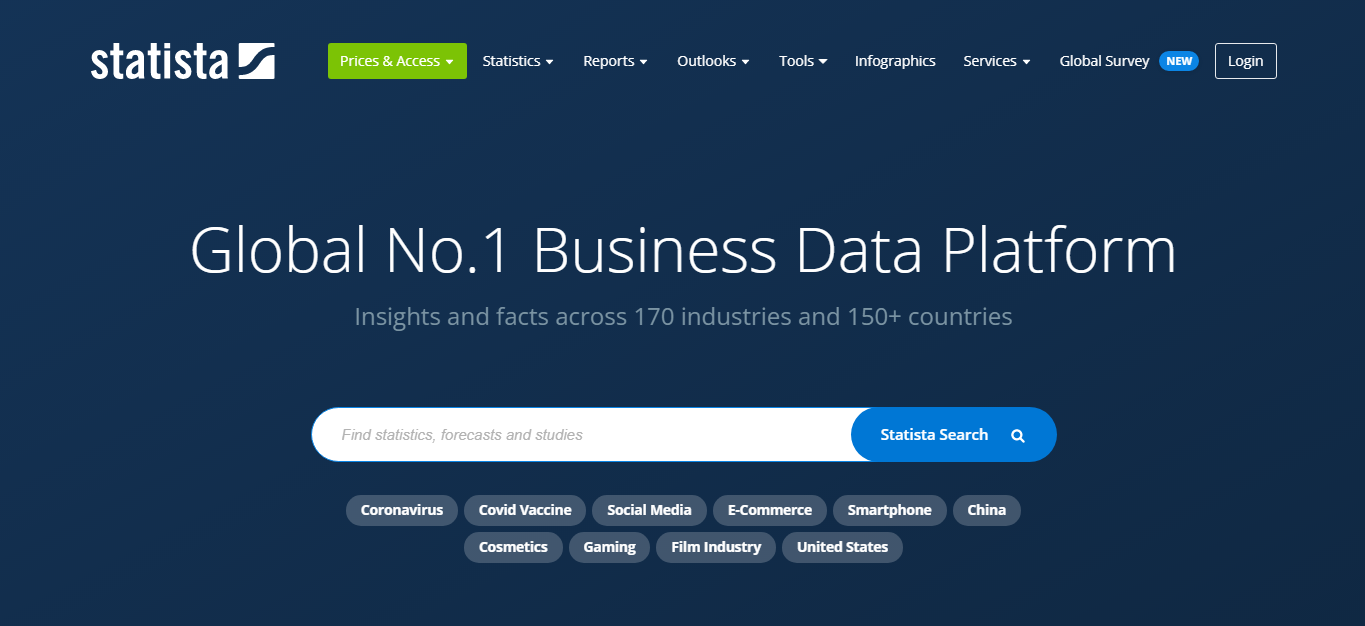Select the Coronavirus topic tag
The width and height of the screenshot is (1365, 626).
[402, 510]
